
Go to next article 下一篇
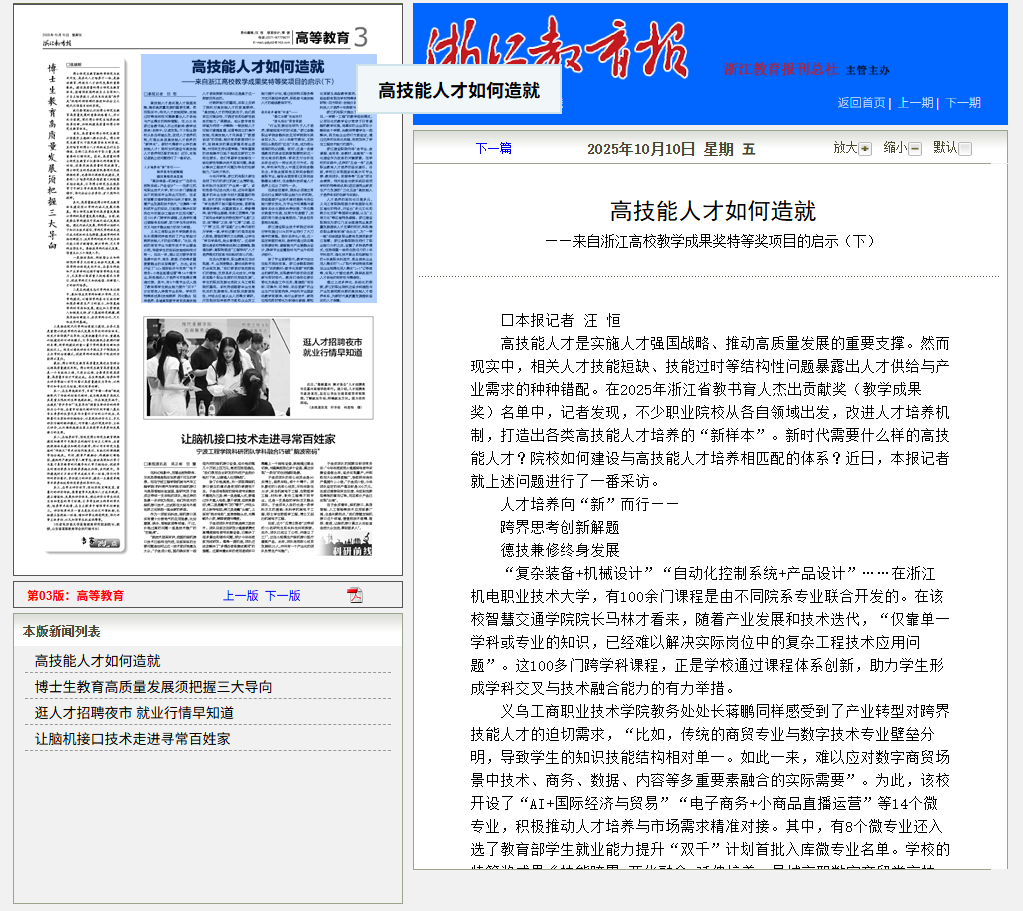493,148
